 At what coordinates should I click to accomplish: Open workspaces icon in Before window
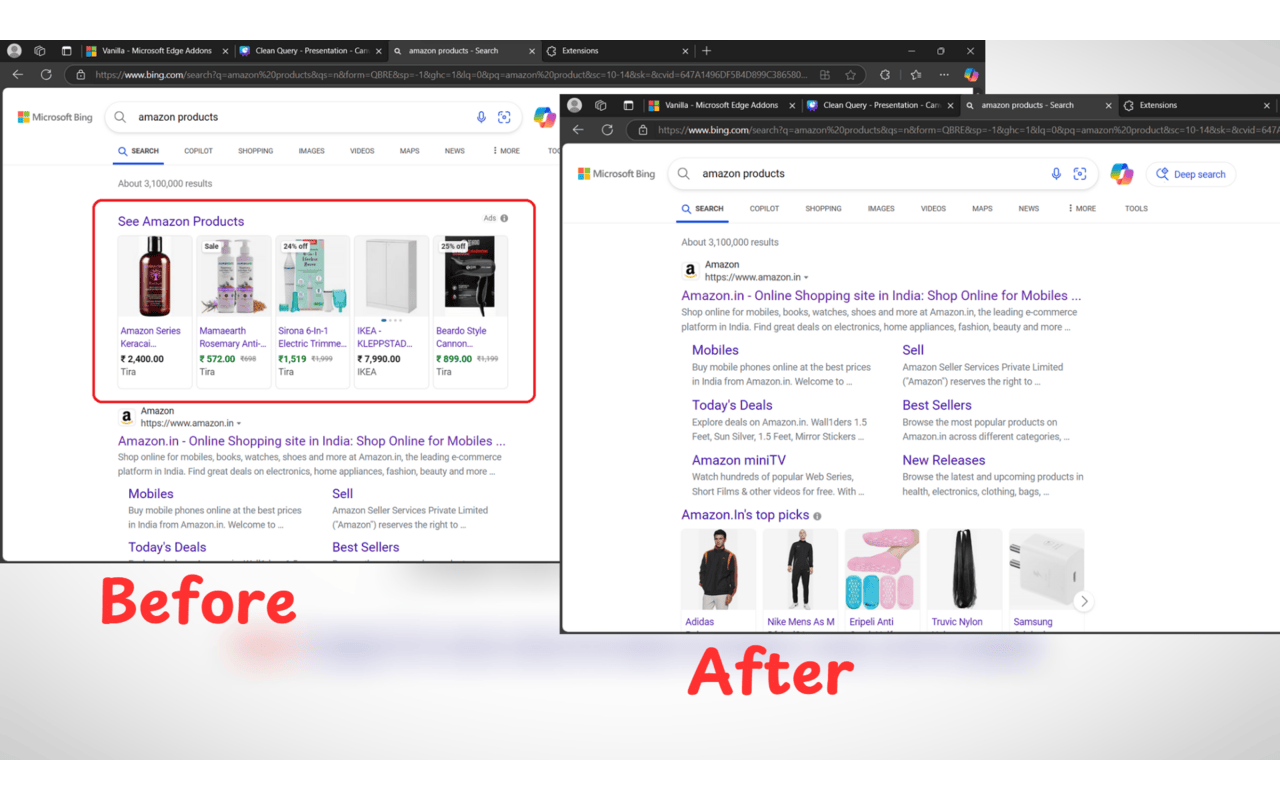point(40,51)
